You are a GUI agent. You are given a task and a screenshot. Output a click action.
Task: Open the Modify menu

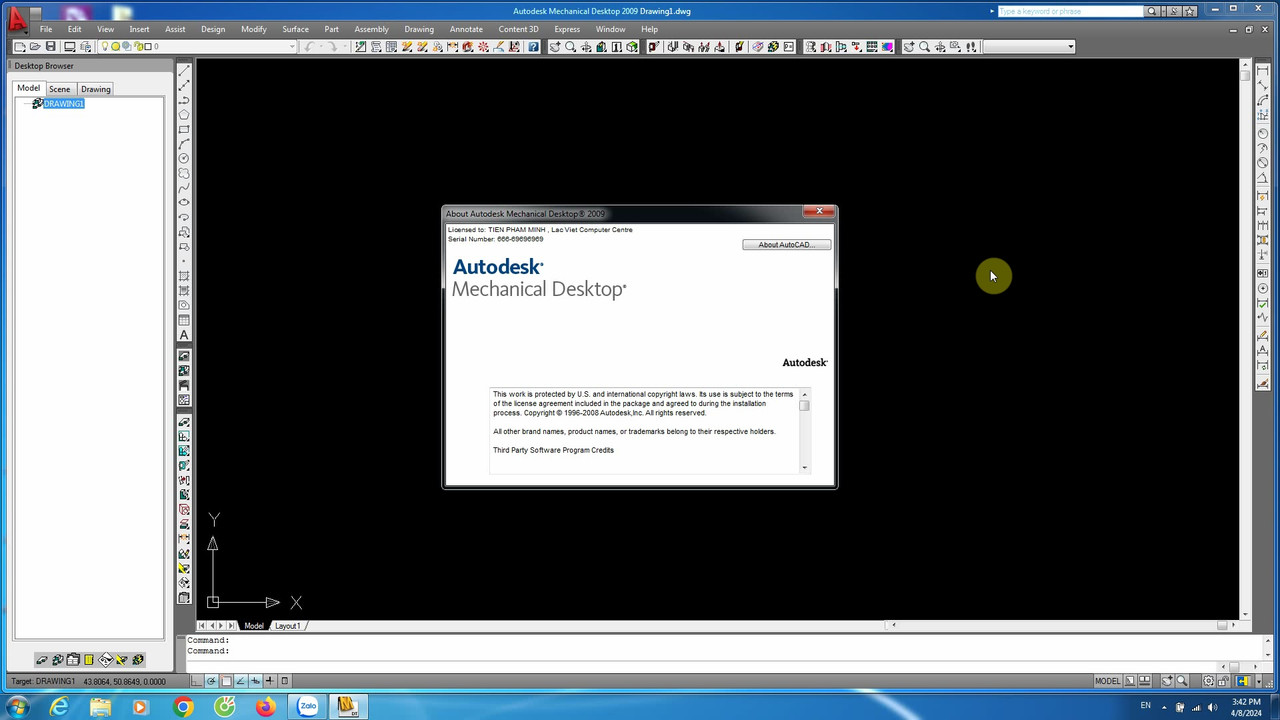254,29
